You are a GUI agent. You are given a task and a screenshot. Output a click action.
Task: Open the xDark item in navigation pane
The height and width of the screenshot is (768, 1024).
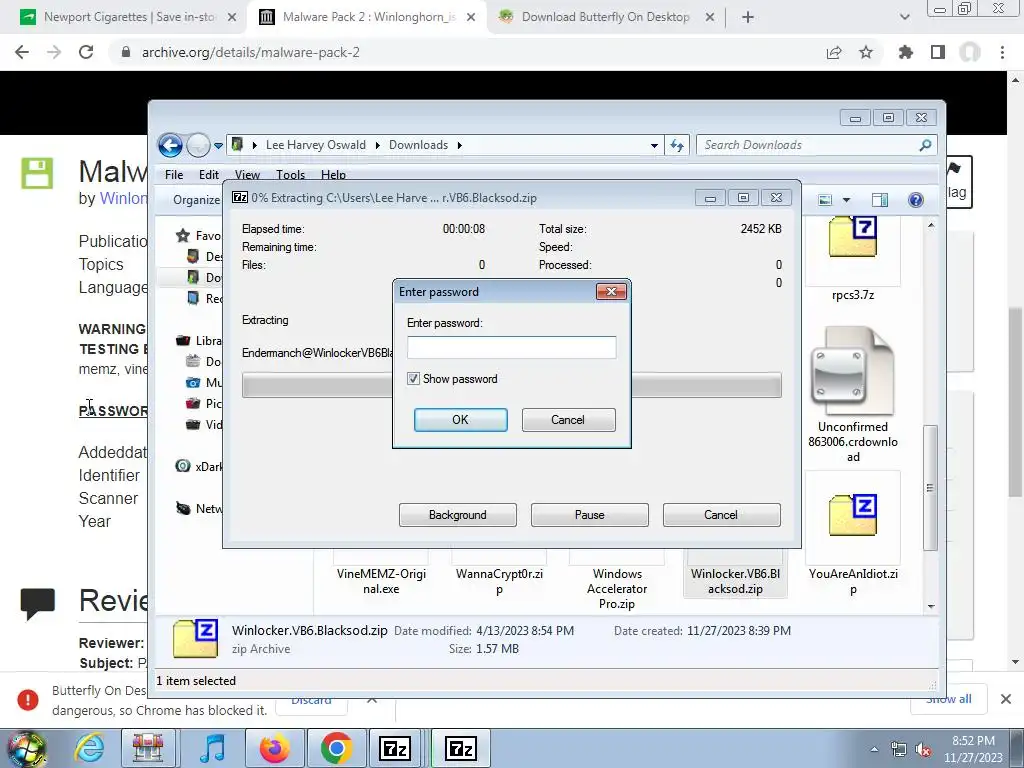point(199,466)
